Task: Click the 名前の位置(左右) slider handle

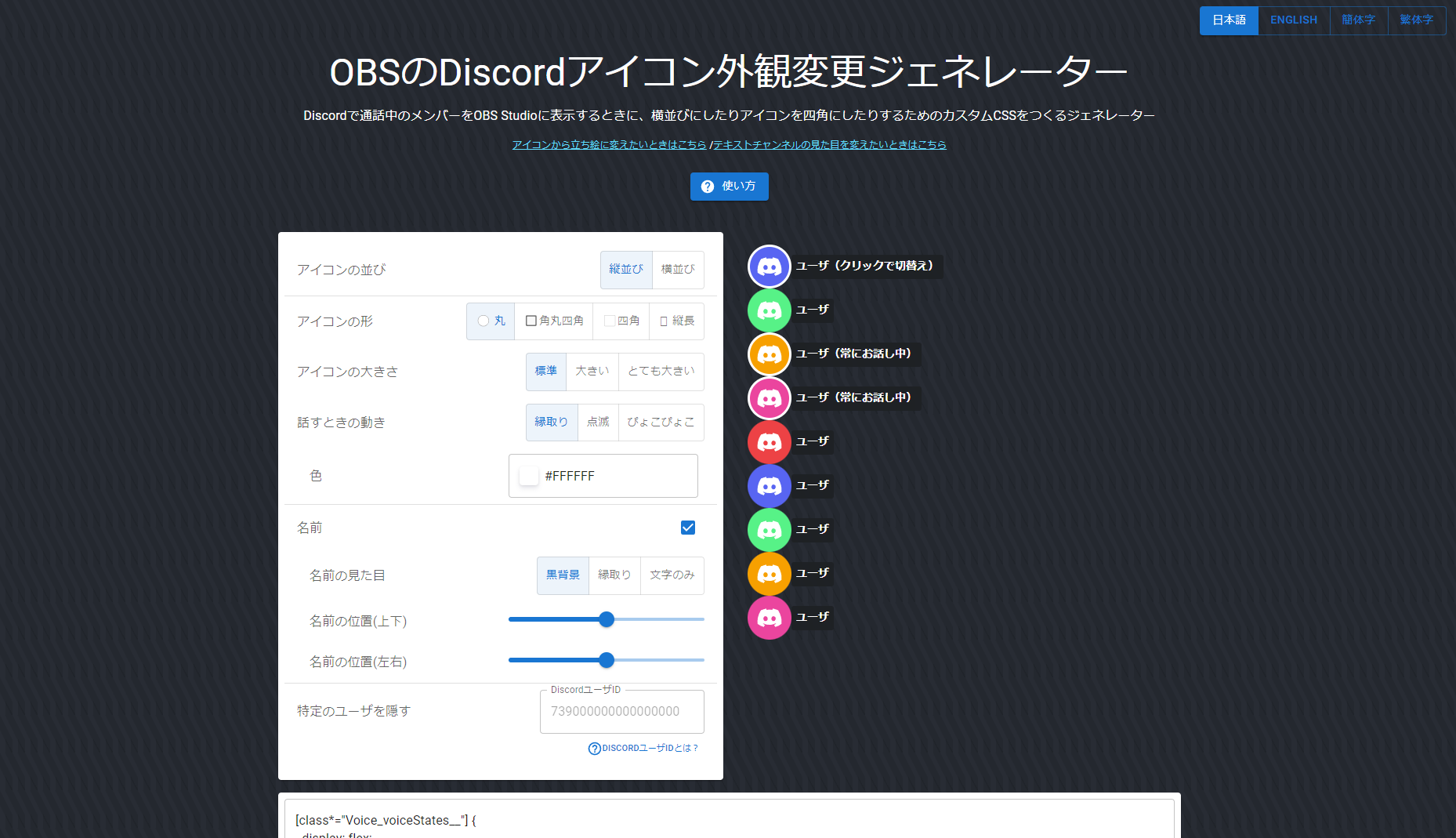Action: point(607,661)
